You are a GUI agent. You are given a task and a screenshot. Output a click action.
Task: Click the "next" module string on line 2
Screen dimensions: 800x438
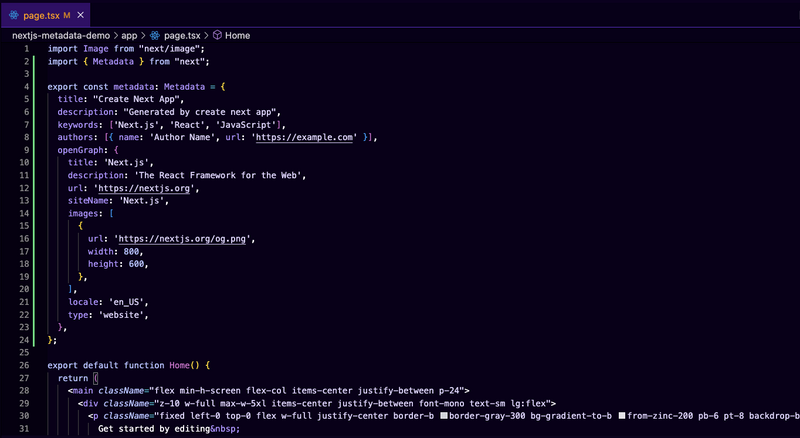point(190,61)
